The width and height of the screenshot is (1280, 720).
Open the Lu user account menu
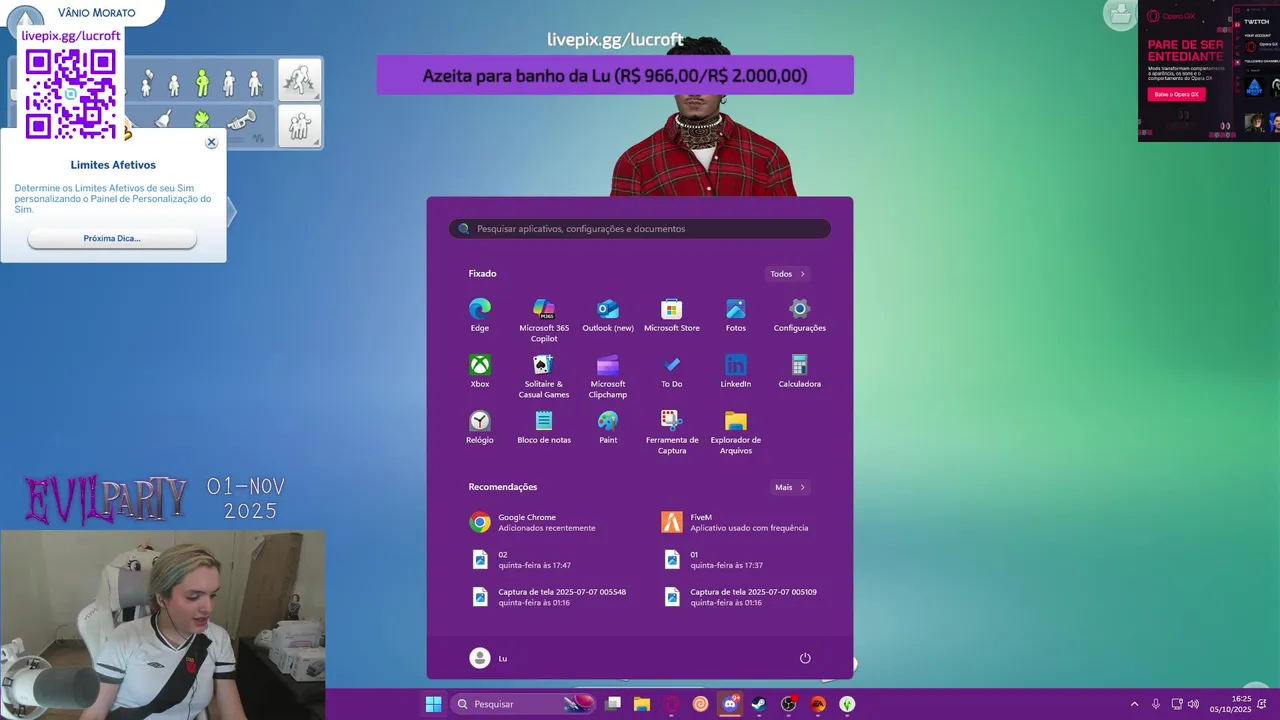(x=489, y=658)
